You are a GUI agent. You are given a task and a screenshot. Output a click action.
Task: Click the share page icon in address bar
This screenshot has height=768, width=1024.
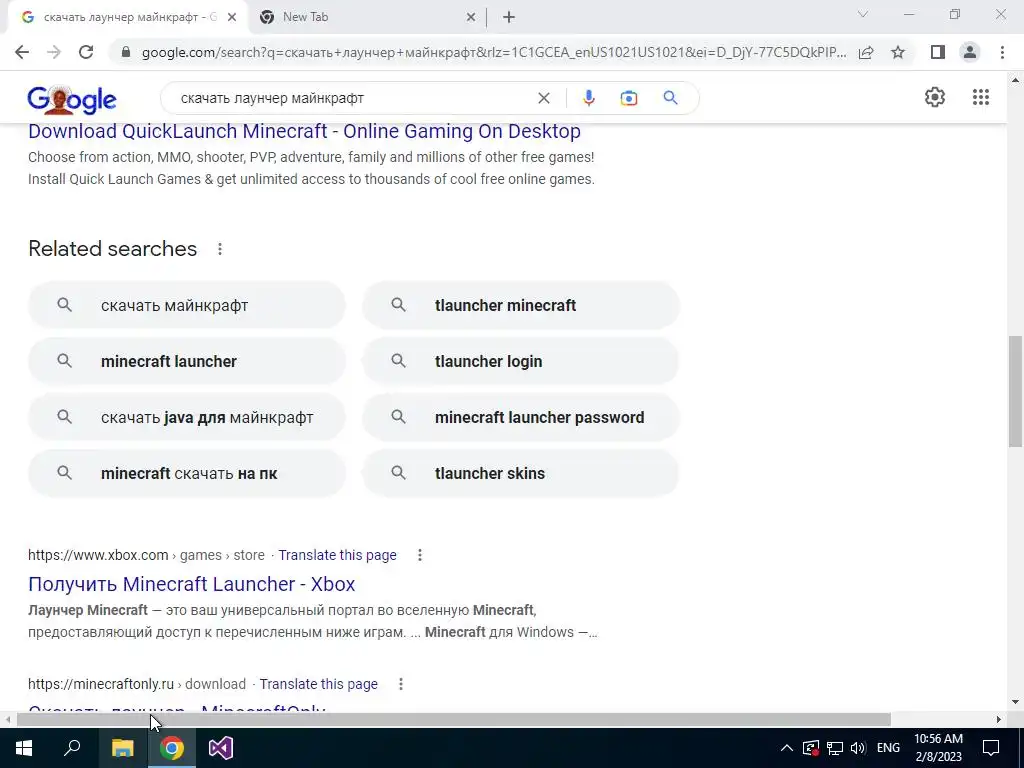[866, 52]
